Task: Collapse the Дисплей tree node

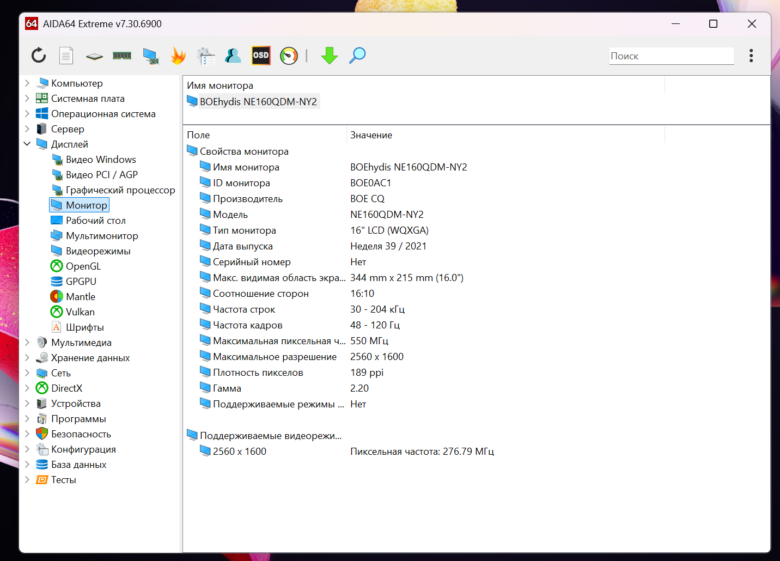Action: [27, 144]
